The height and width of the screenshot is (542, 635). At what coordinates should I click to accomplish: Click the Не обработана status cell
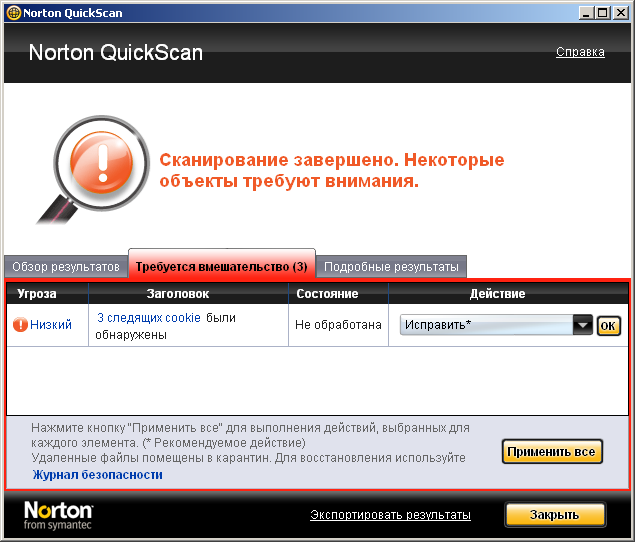338,325
